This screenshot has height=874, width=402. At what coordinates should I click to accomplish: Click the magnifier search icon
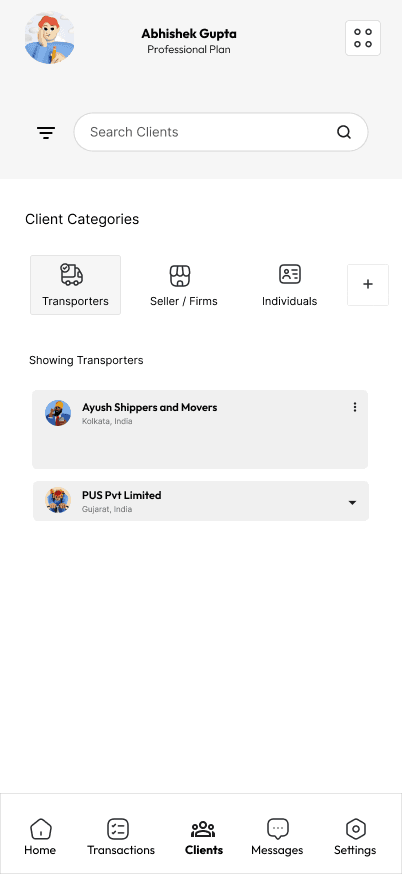pyautogui.click(x=344, y=132)
